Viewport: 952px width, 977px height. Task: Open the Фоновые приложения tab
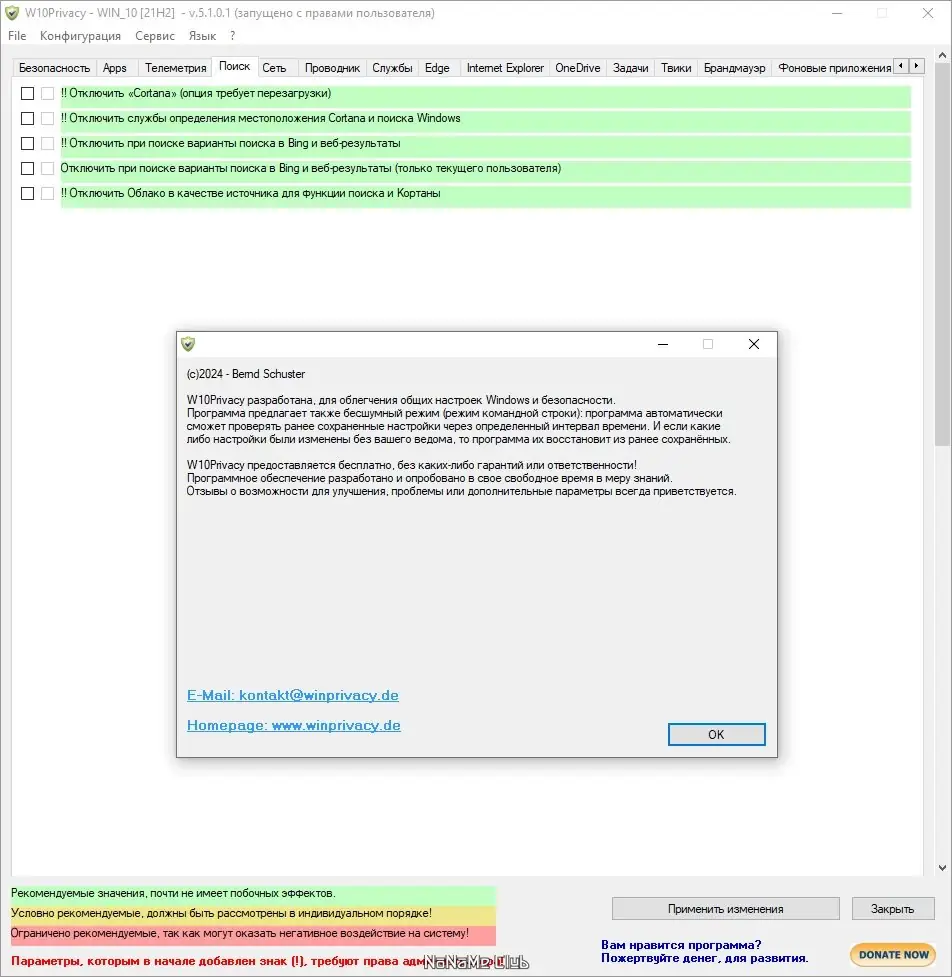834,68
